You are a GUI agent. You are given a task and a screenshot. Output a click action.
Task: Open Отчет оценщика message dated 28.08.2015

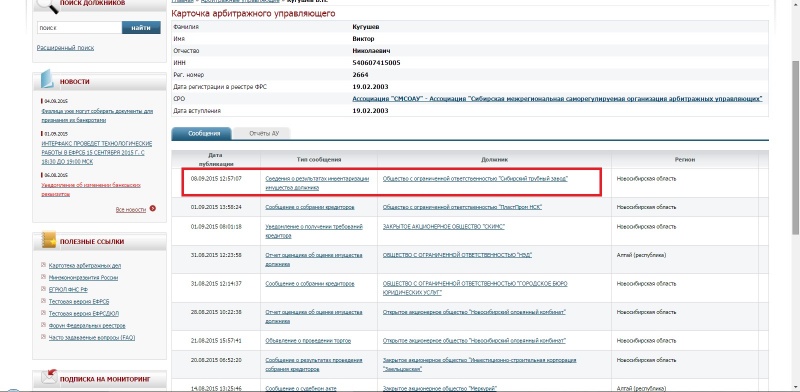coord(314,316)
